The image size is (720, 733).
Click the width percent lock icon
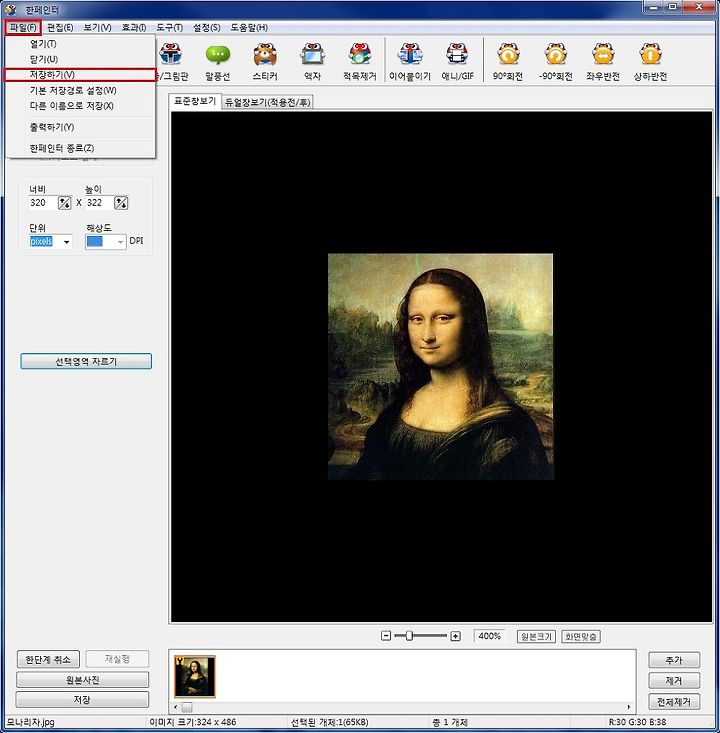65,203
